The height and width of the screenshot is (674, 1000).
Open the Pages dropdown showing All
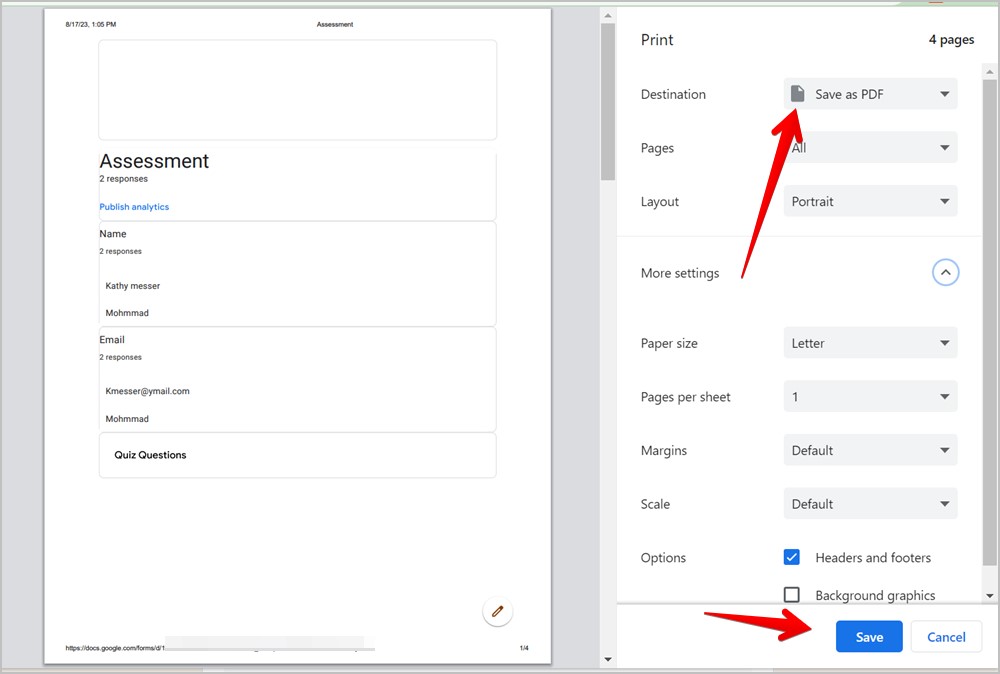click(x=871, y=148)
